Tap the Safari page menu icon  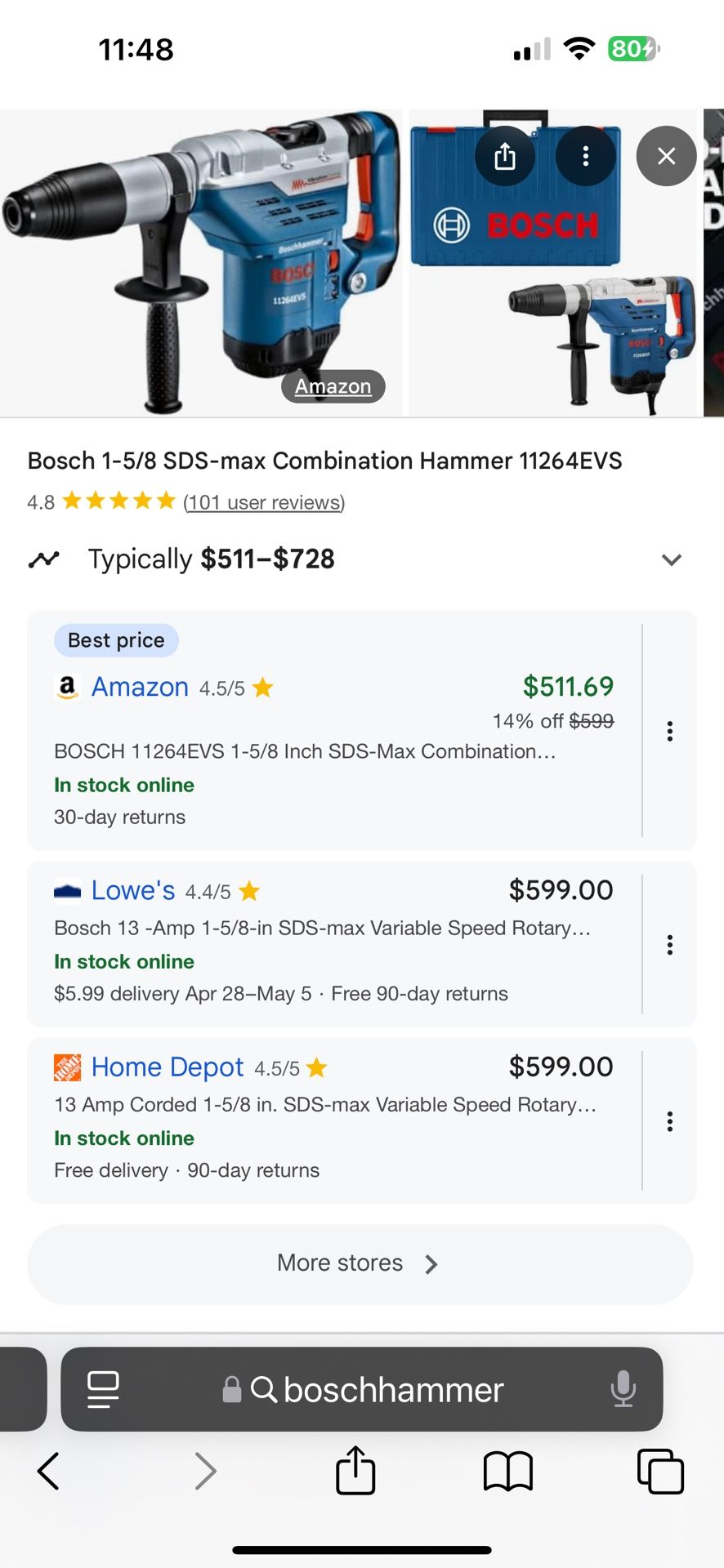point(103,1389)
